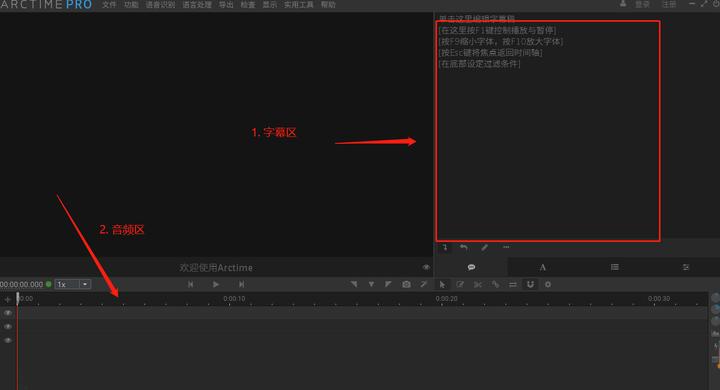Open the 功能 menu

(x=131, y=5)
